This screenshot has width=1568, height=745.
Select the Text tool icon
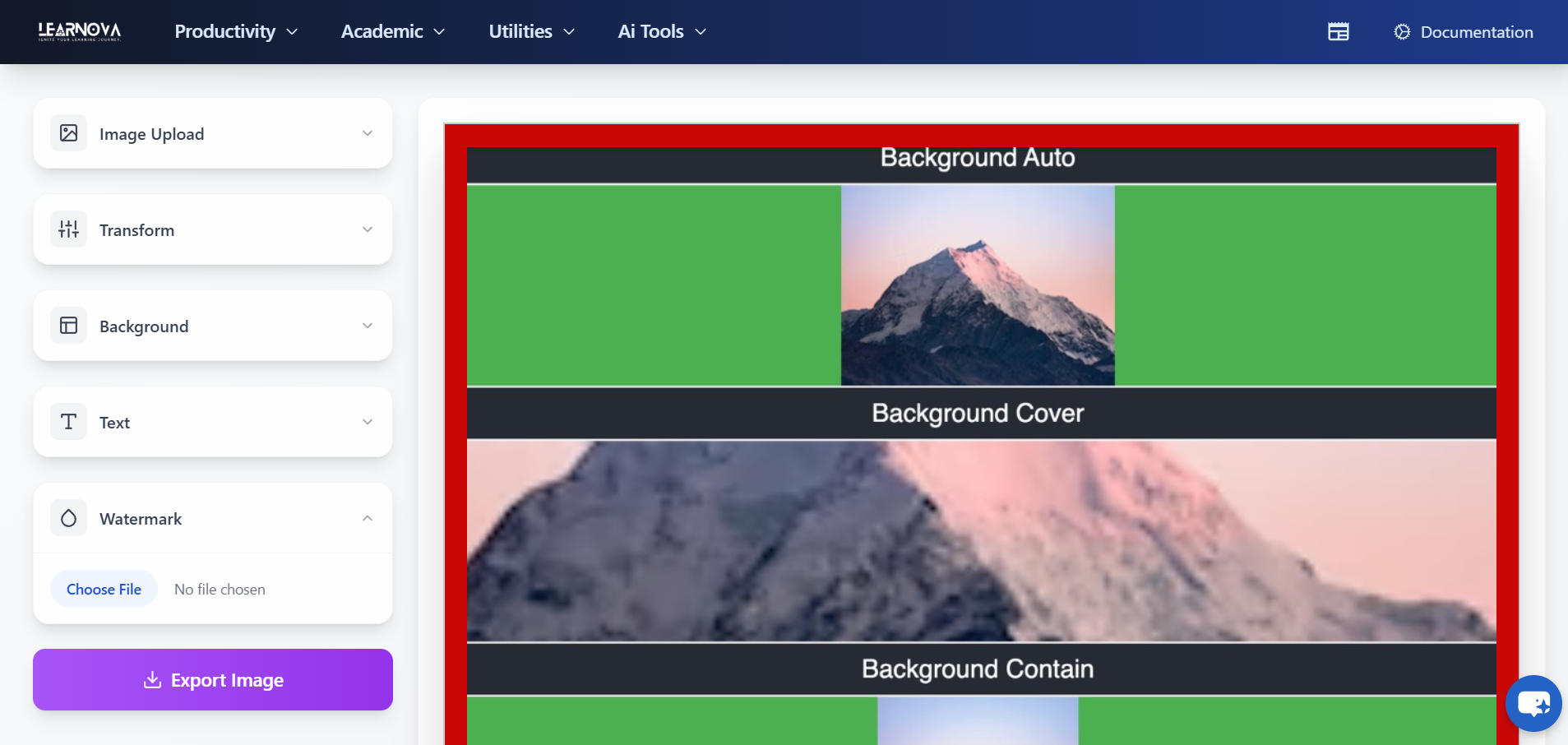point(69,421)
